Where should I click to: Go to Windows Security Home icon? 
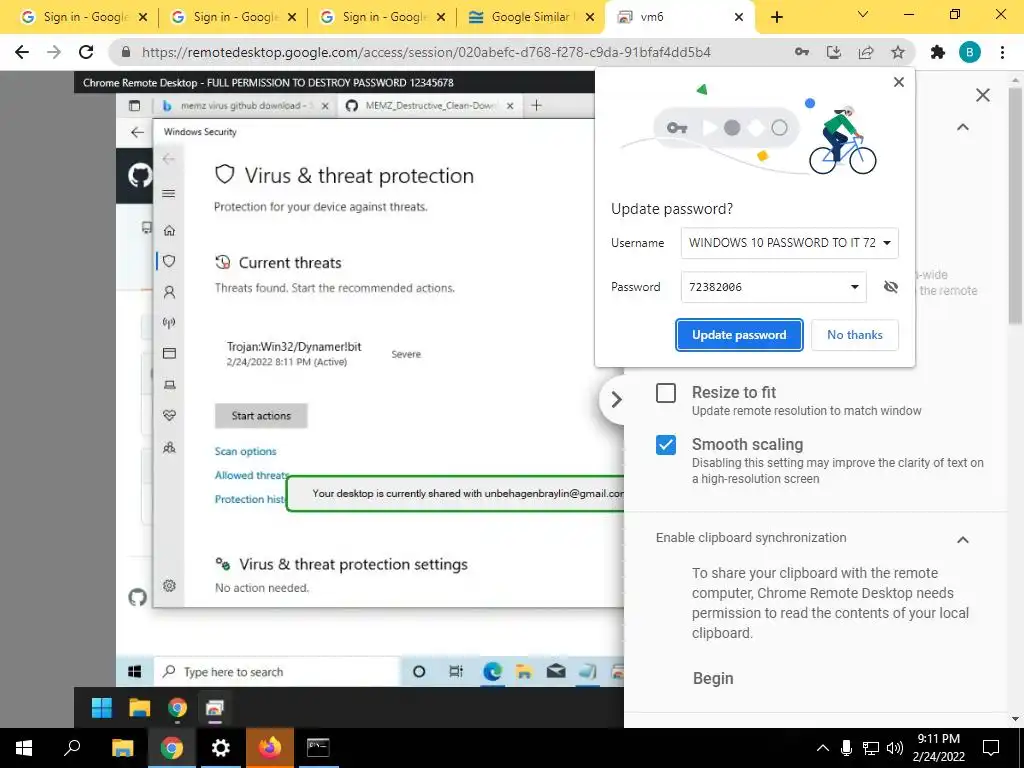[169, 230]
